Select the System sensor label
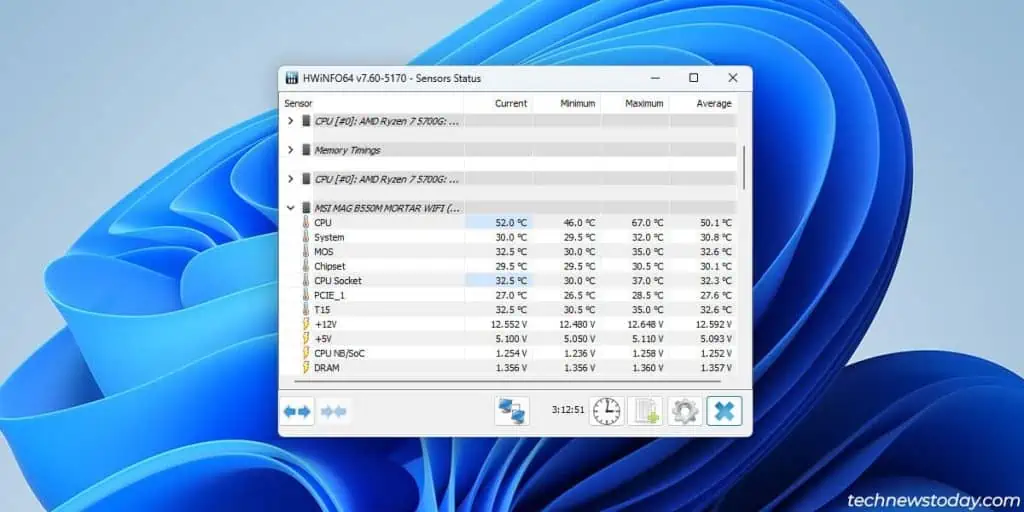The image size is (1024, 512). (x=329, y=237)
